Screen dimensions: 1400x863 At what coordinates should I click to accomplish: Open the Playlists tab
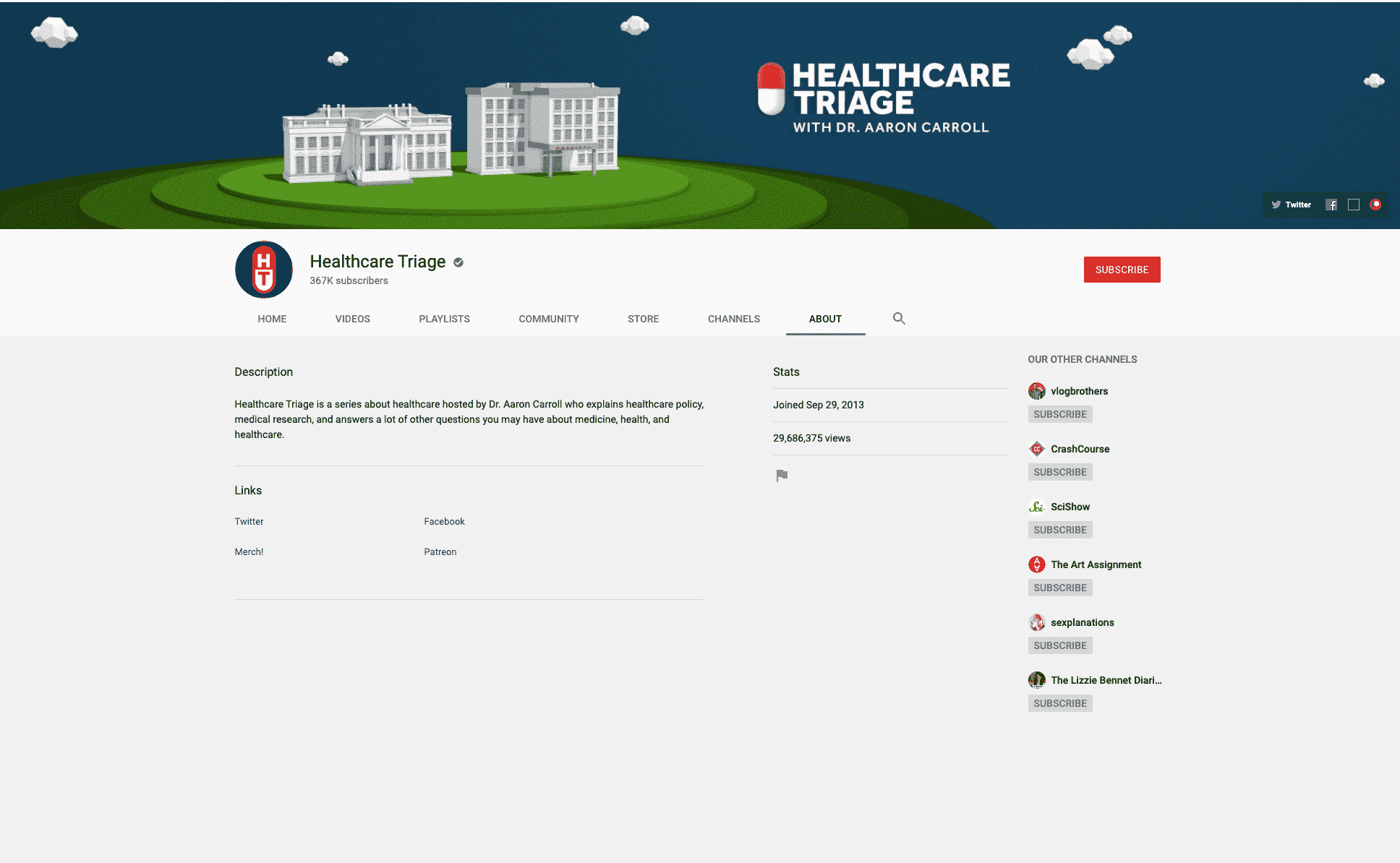point(445,319)
